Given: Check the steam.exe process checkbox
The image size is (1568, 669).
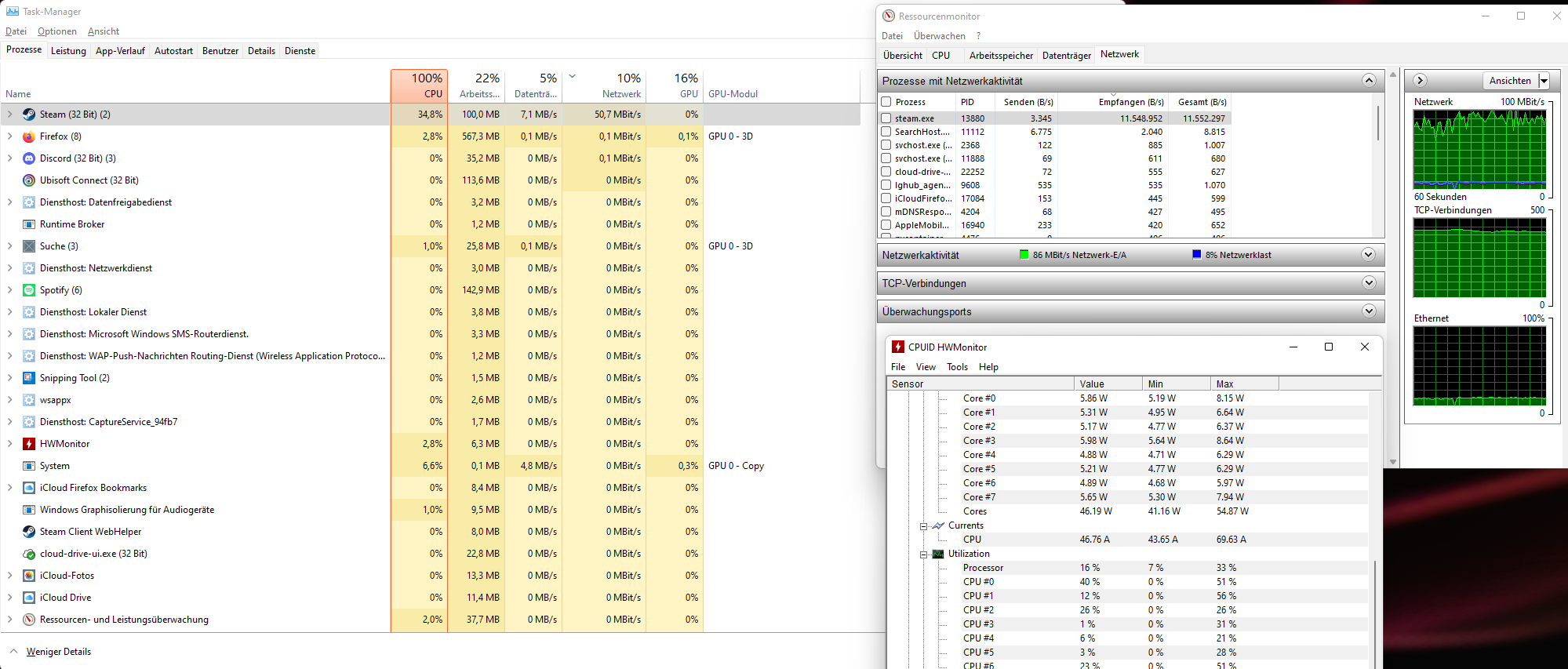Looking at the screenshot, I should (886, 118).
